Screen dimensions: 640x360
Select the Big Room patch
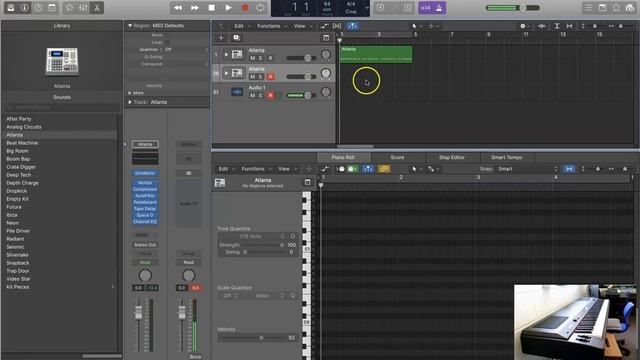[x=18, y=151]
